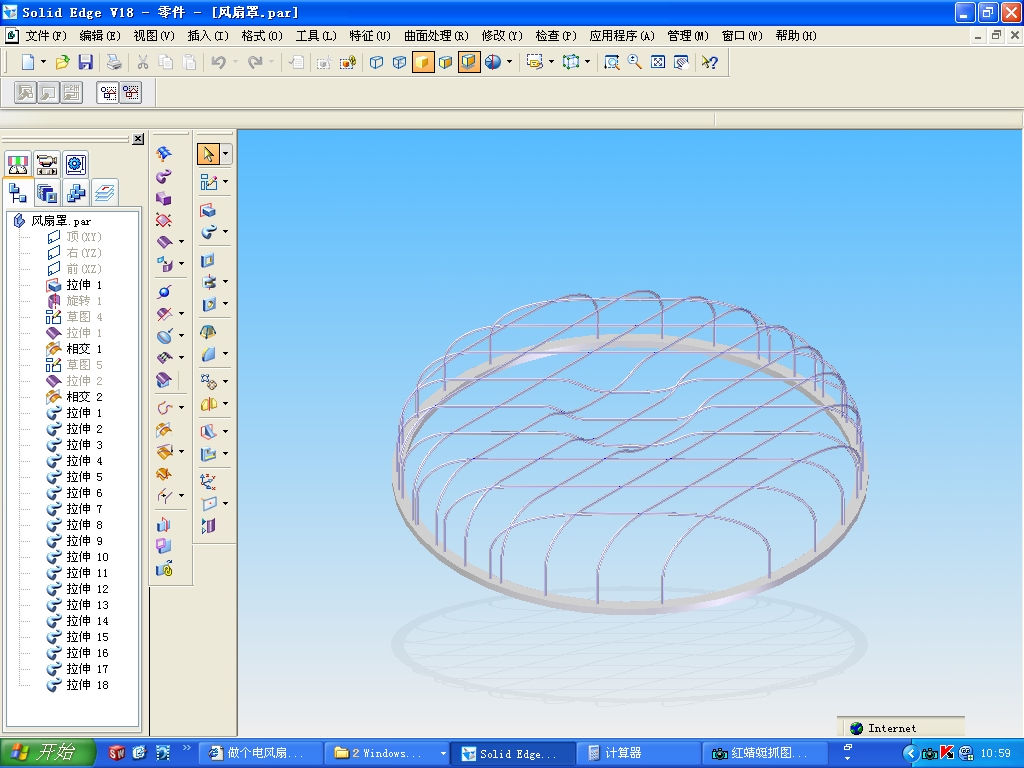Image resolution: width=1024 pixels, height=768 pixels.
Task: Open dropdown beside Select arrow tool
Action: [225, 154]
